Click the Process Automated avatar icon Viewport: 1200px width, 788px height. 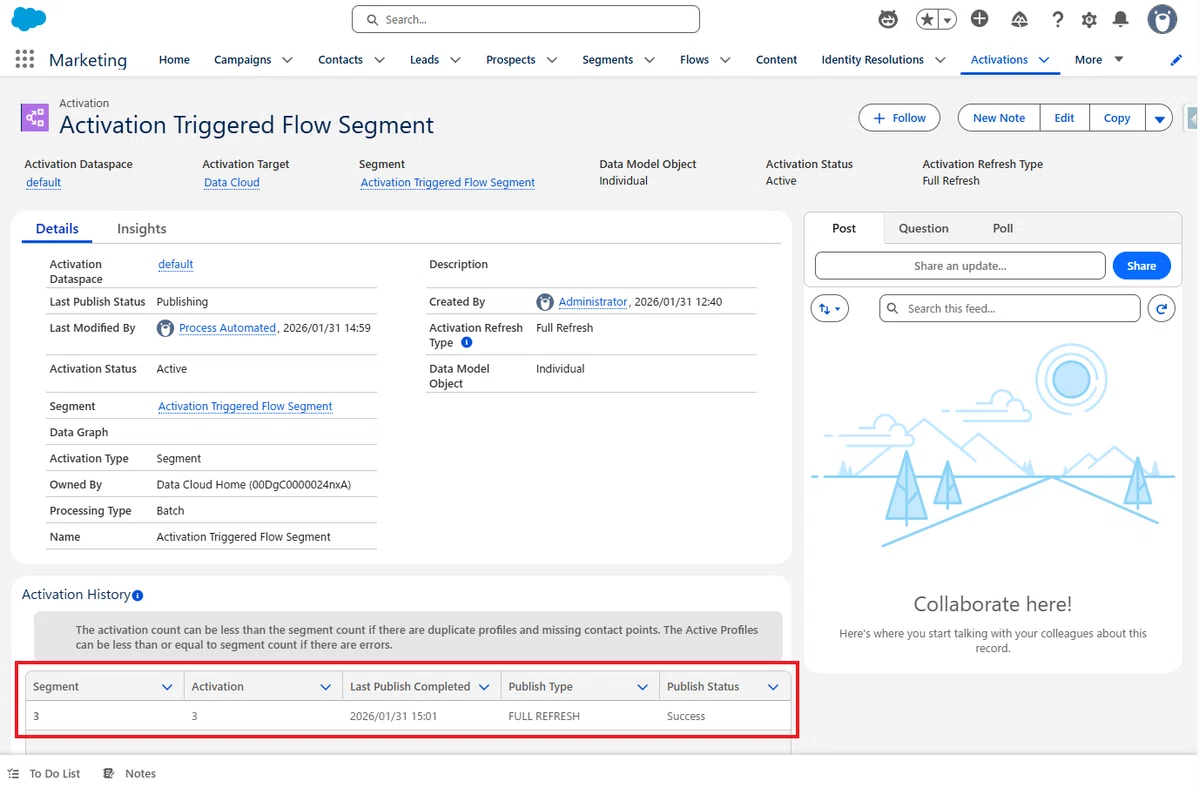tap(166, 328)
